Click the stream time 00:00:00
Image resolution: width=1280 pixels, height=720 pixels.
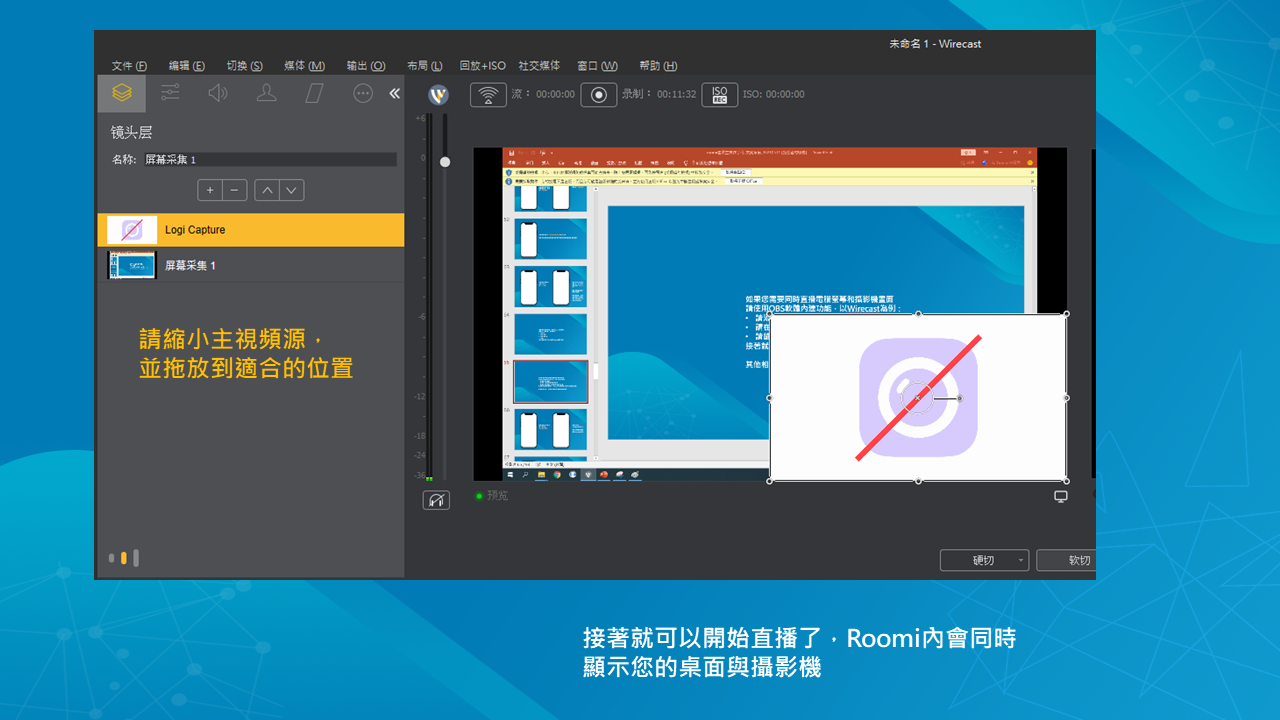pyautogui.click(x=555, y=94)
